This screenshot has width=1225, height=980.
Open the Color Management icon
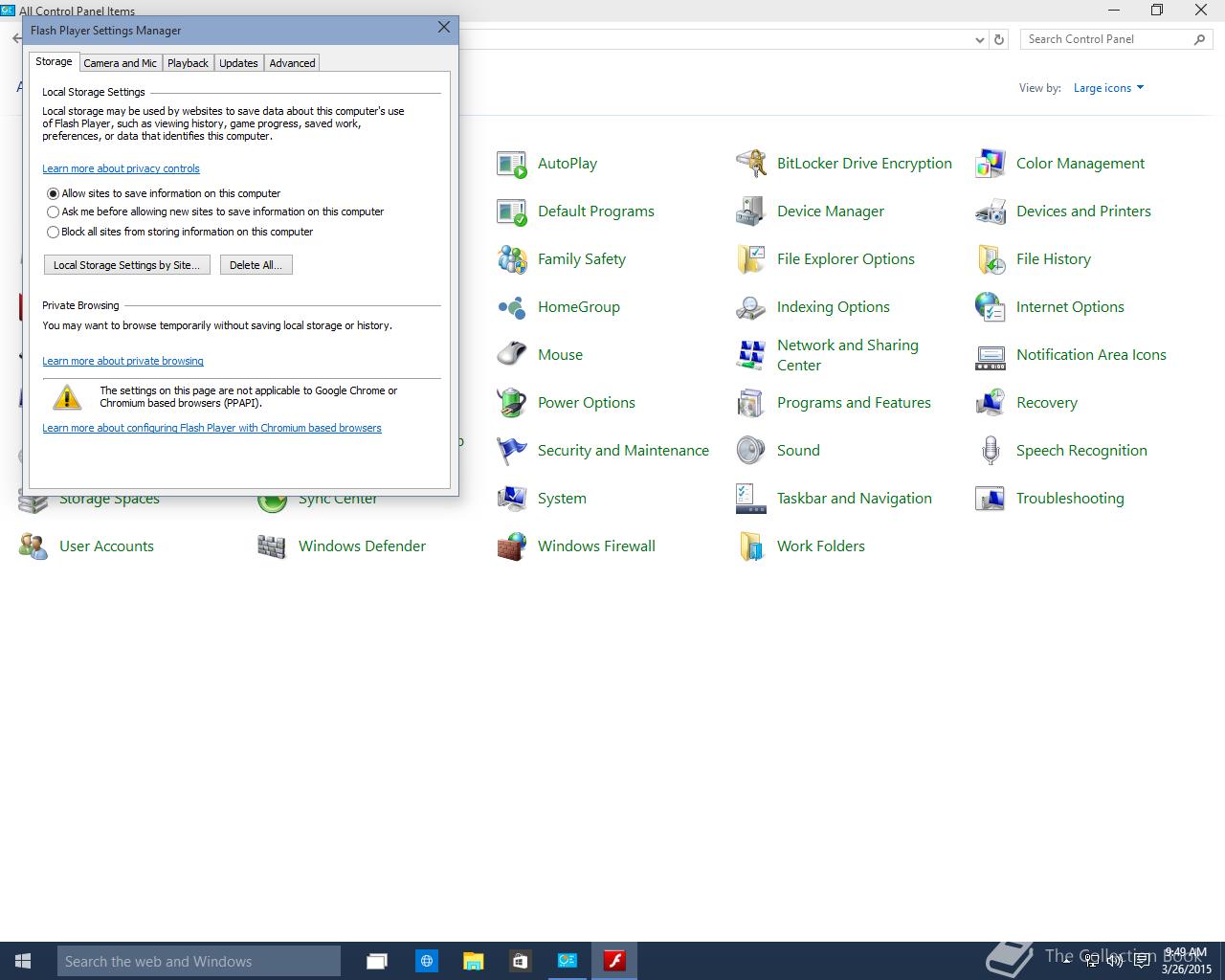991,164
